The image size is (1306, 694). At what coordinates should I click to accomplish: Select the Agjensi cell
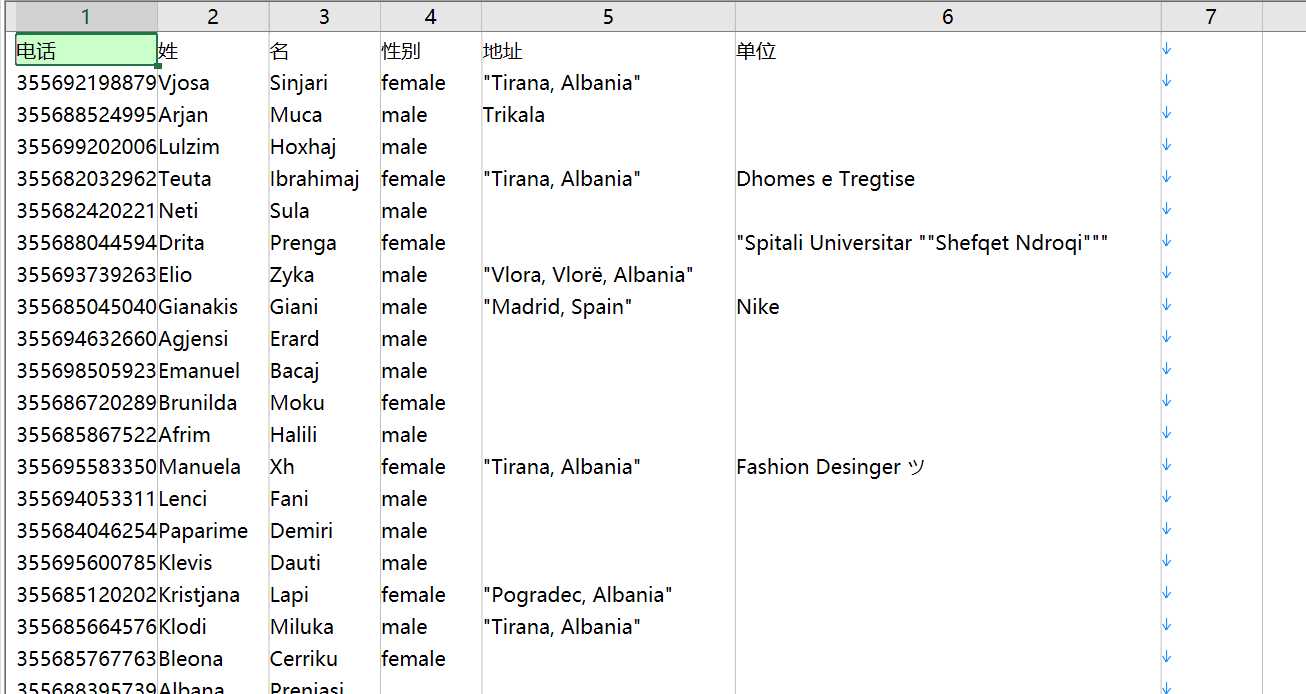pos(213,339)
